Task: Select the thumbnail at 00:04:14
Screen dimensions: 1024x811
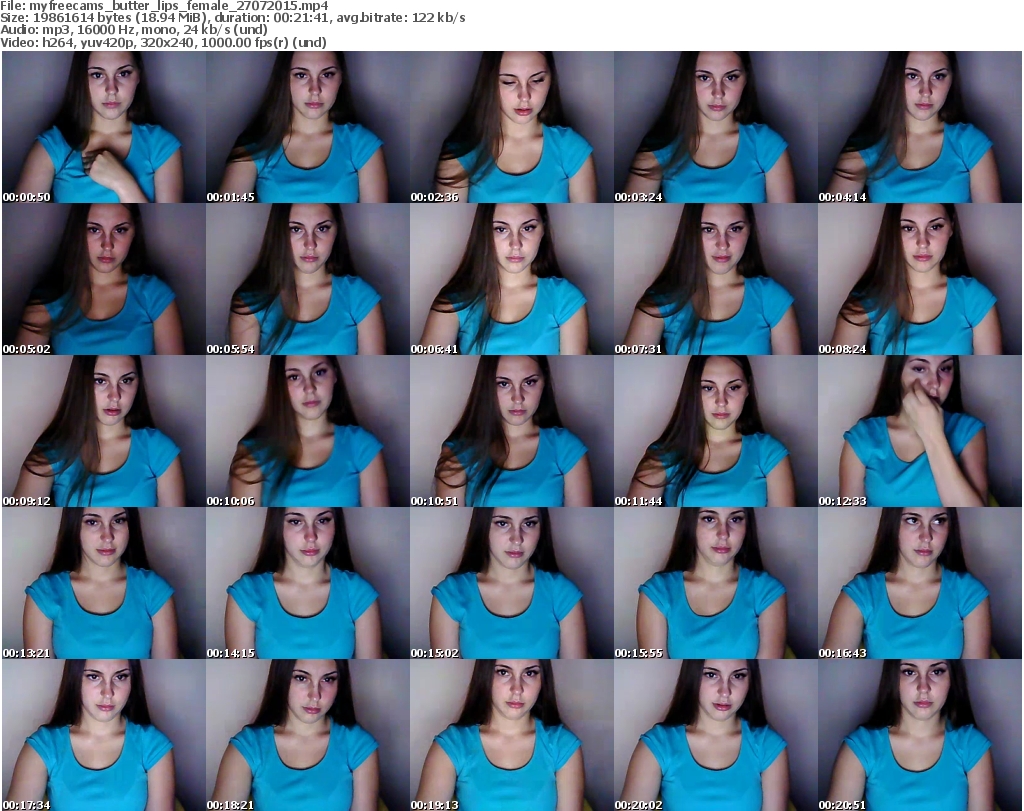Action: [x=920, y=127]
